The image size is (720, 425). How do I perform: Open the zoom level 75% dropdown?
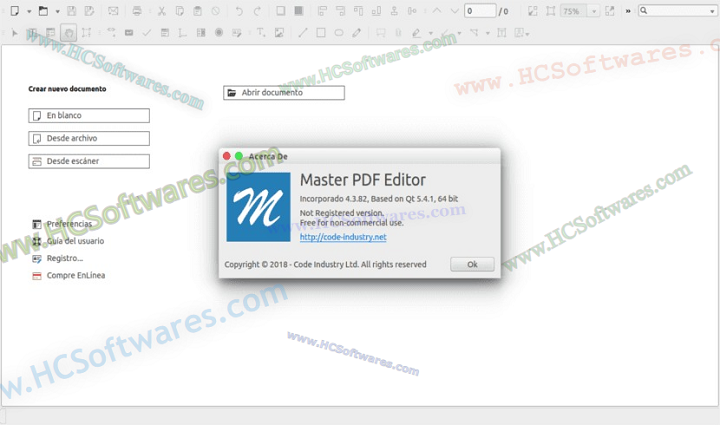pyautogui.click(x=594, y=11)
